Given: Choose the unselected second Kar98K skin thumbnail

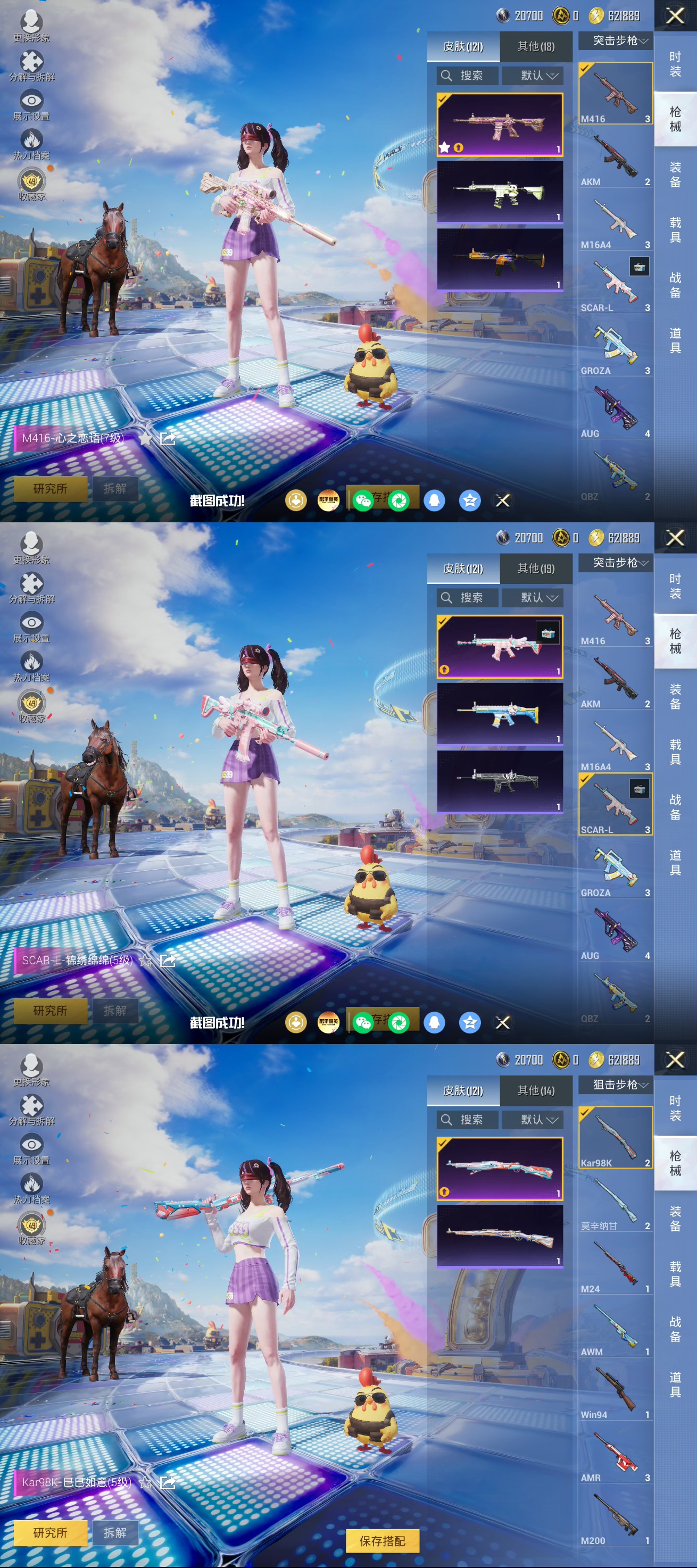Looking at the screenshot, I should click(500, 1236).
